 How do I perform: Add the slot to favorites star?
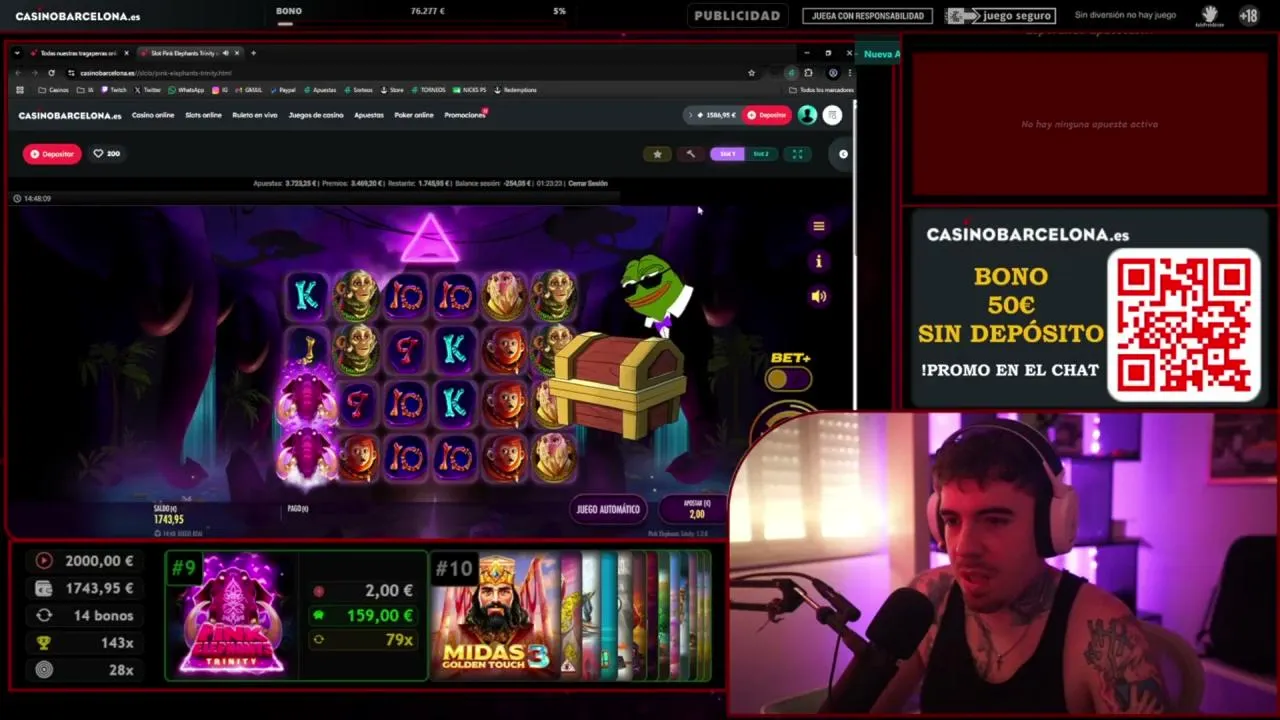657,154
